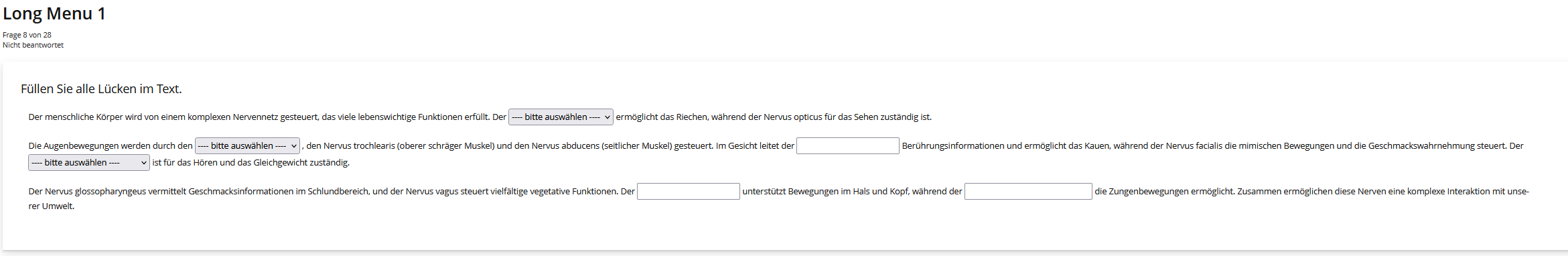Viewport: 1568px width, 256px height.
Task: Click the "Long Menu 1" heading
Action: (54, 13)
